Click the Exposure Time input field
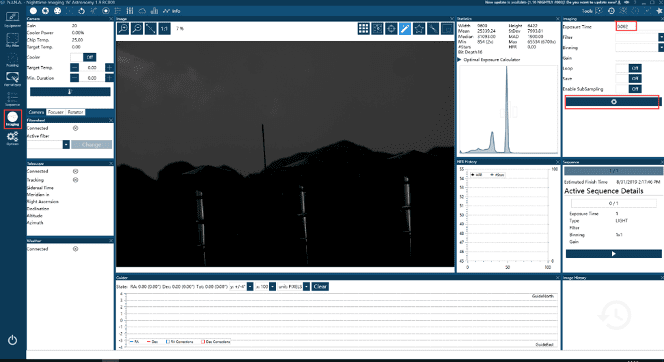The height and width of the screenshot is (362, 664). click(x=626, y=26)
